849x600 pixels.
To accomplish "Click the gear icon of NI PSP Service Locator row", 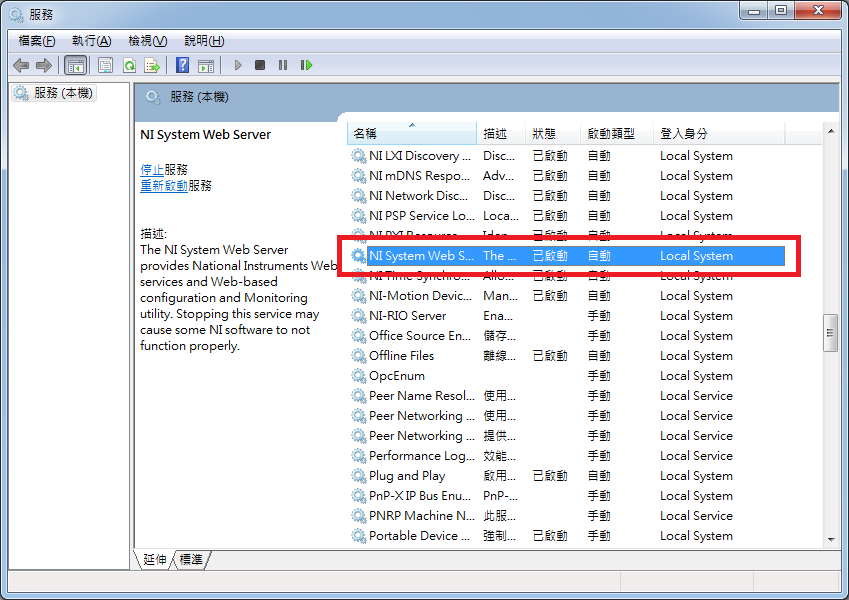I will (x=358, y=216).
